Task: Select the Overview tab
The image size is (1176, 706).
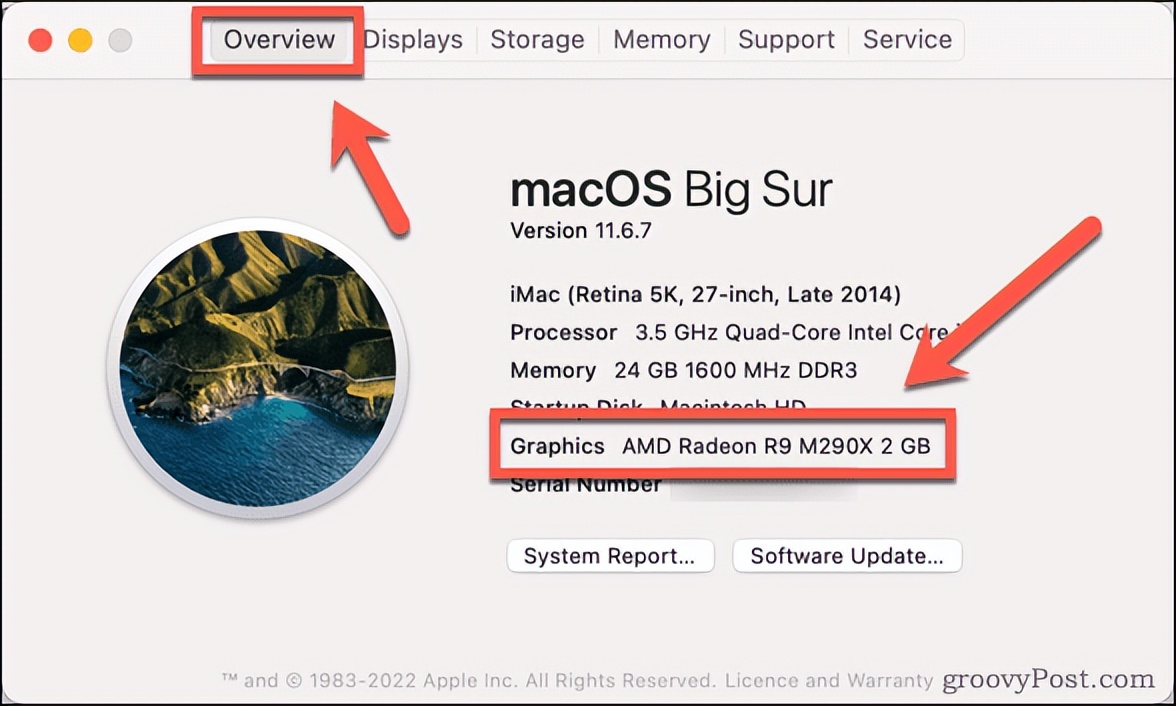Action: coord(279,40)
